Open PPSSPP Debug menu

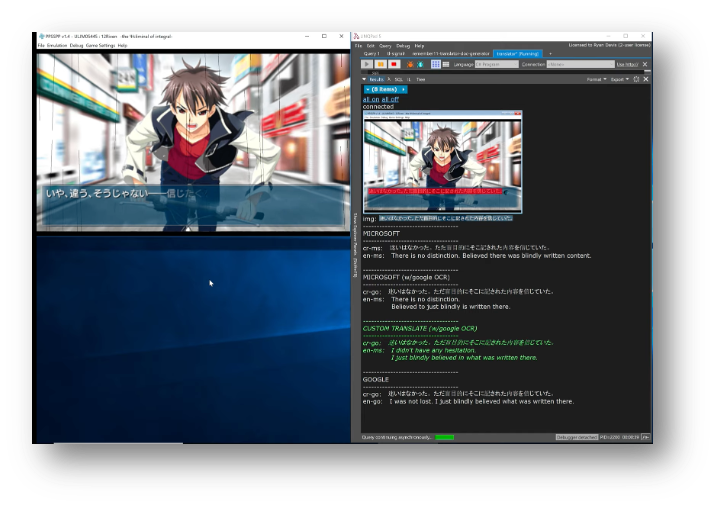click(x=76, y=46)
